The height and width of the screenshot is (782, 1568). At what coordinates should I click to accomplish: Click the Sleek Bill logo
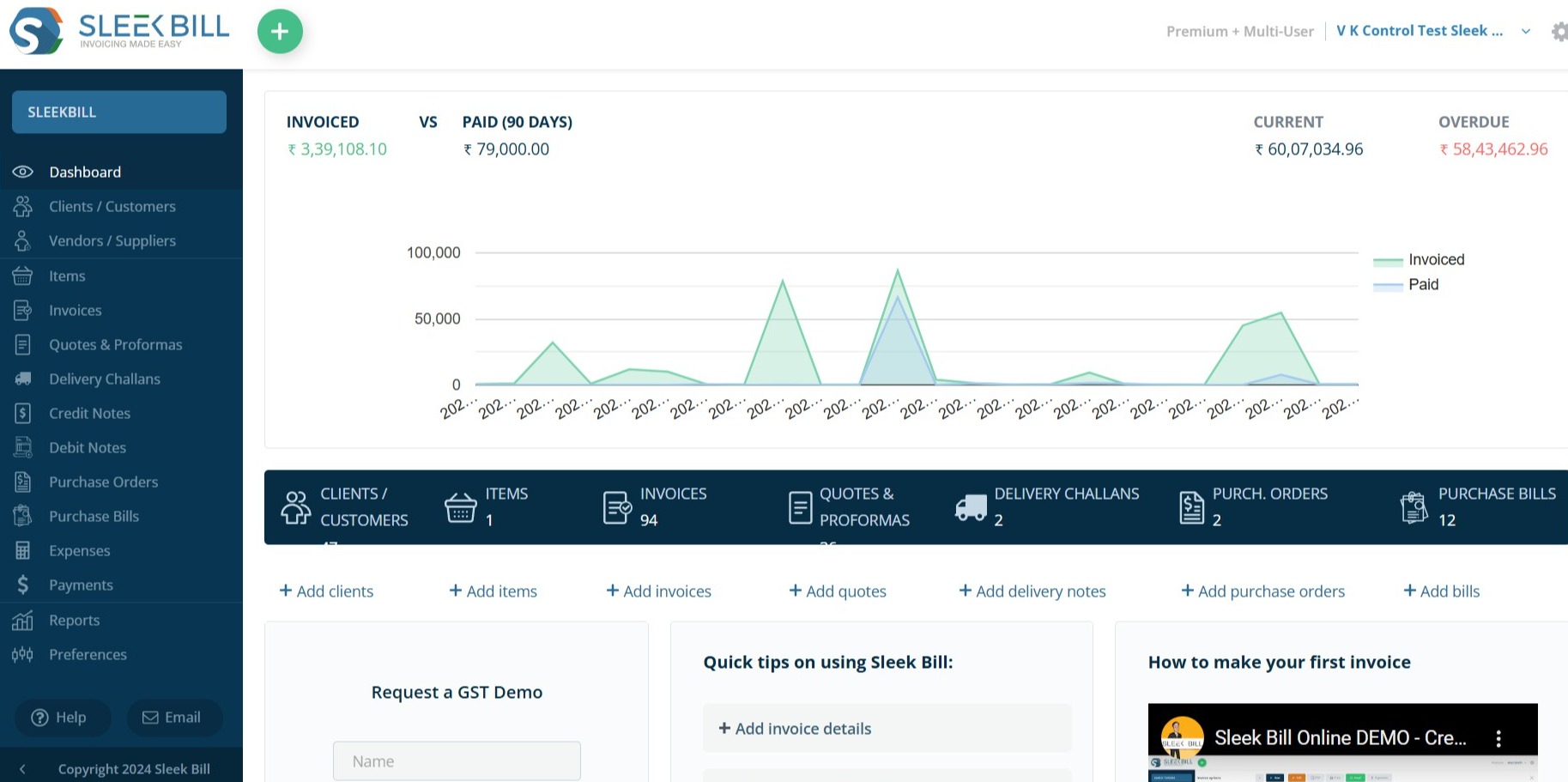(119, 31)
